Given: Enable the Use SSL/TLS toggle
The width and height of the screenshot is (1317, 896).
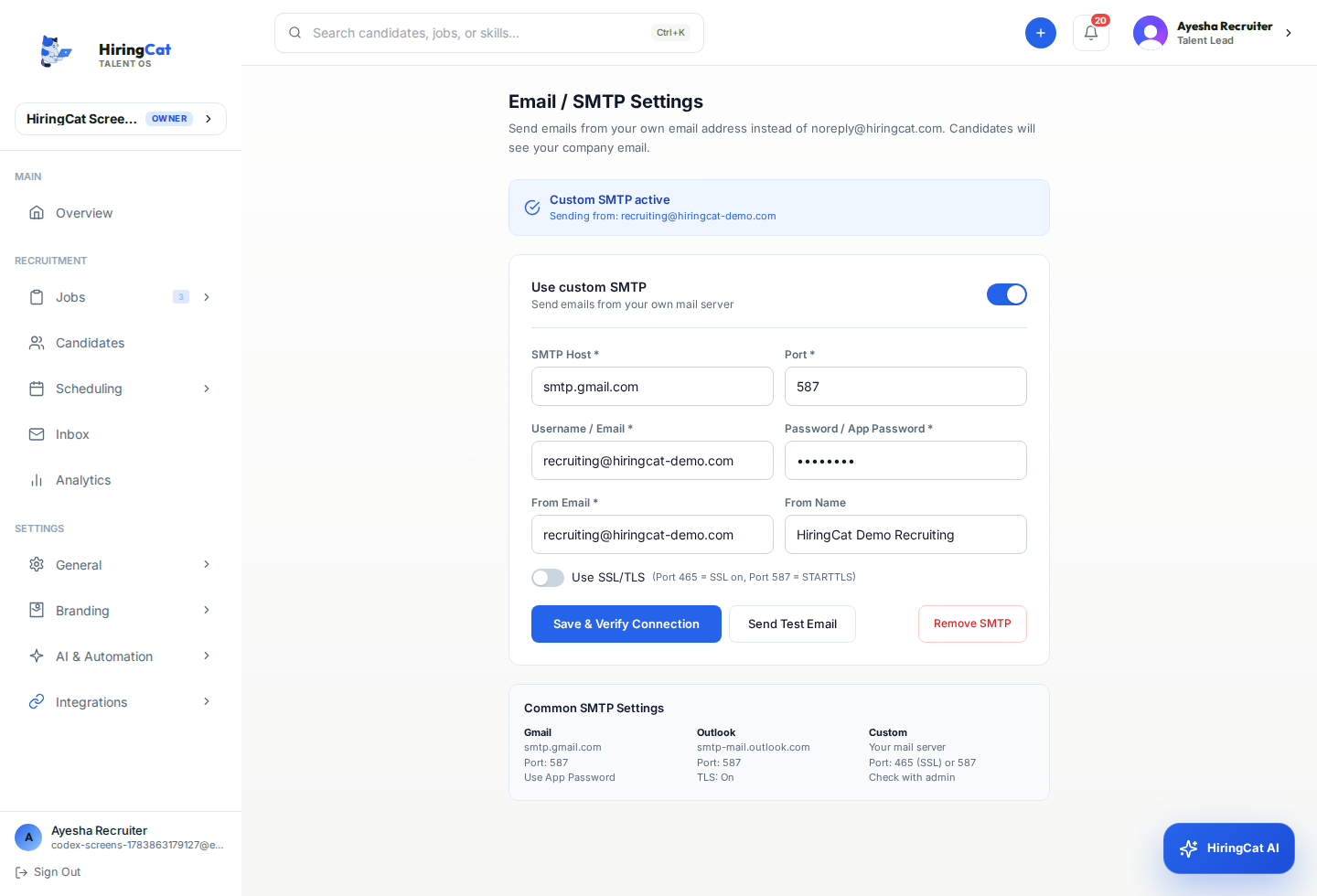Looking at the screenshot, I should point(548,578).
